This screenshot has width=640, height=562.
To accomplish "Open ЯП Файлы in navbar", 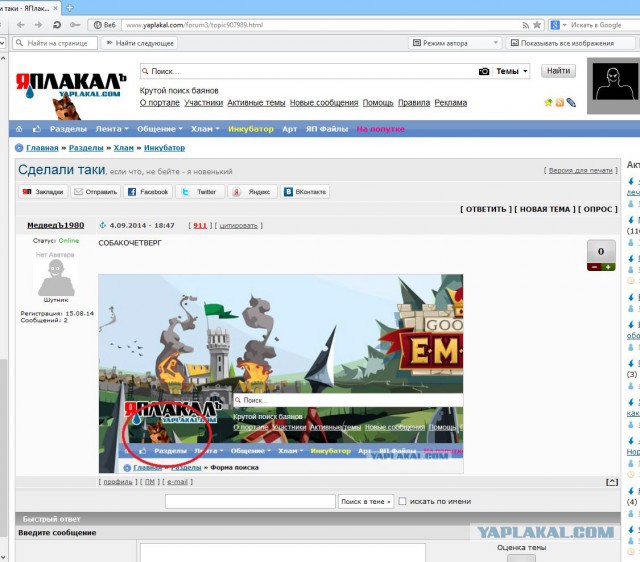I will tap(327, 129).
